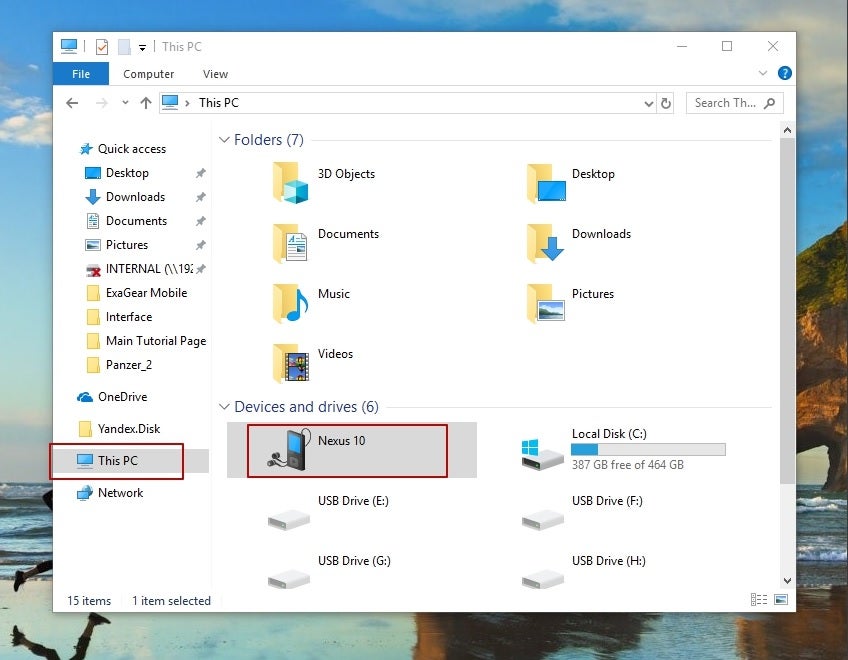Click the '387 GB free of 464 GB' text
Image resolution: width=848 pixels, height=660 pixels.
tap(627, 465)
